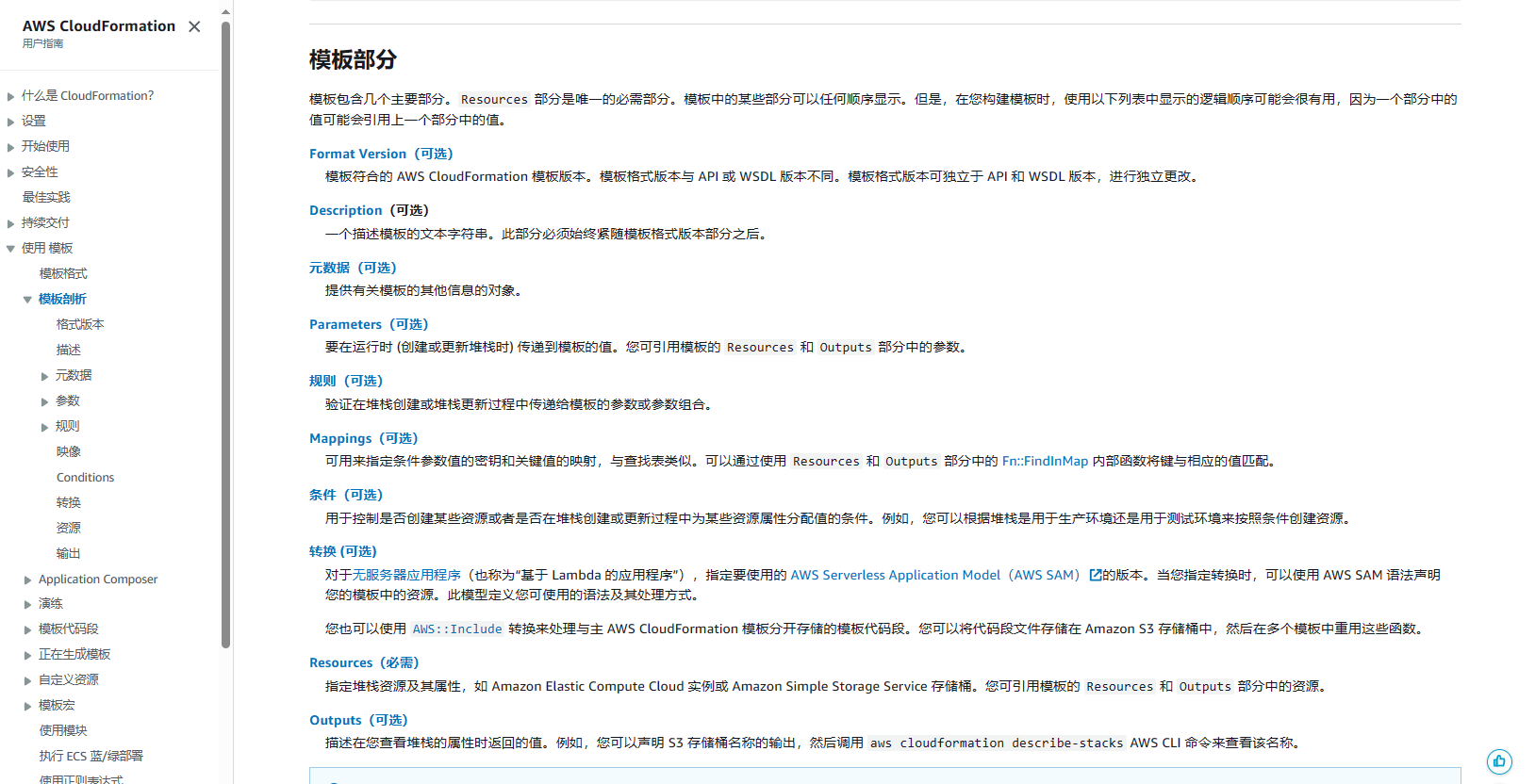Viewport: 1535px width, 784px height.
Task: Collapse the 使用 模板 section
Action: (x=10, y=249)
